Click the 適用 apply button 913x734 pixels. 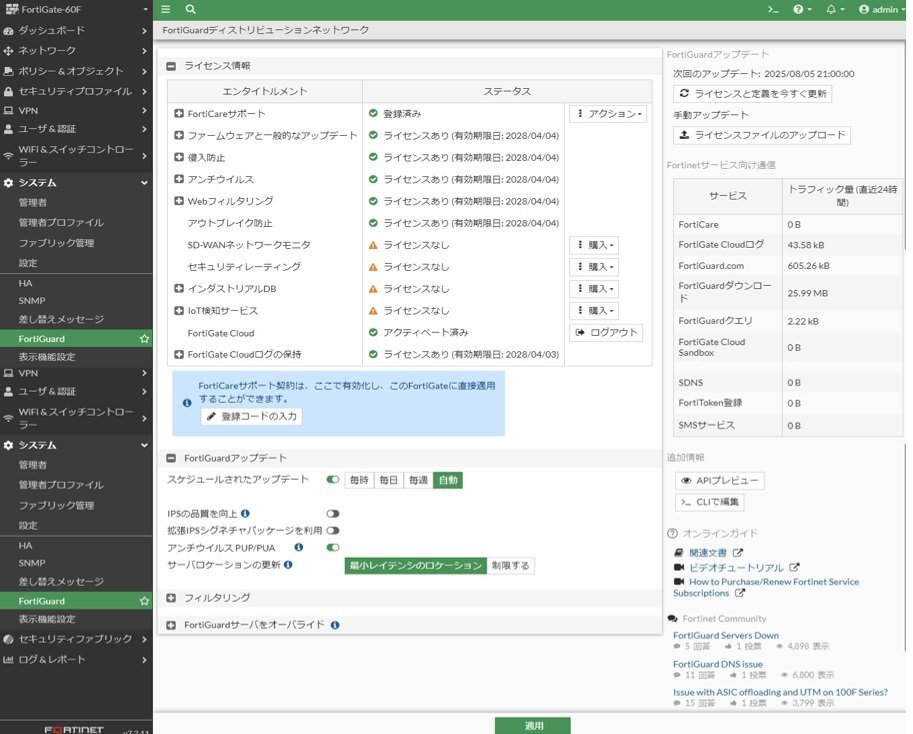click(x=532, y=725)
